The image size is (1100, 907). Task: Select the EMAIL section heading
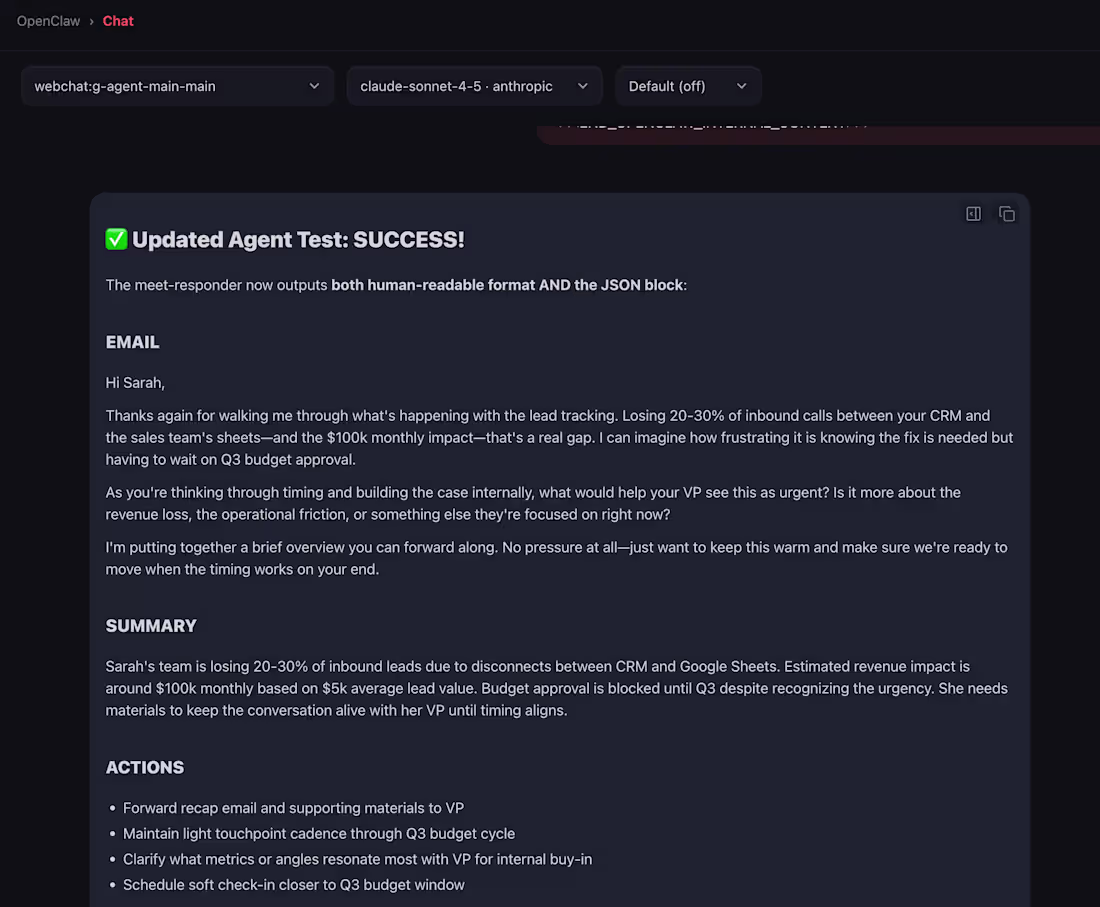(x=132, y=341)
